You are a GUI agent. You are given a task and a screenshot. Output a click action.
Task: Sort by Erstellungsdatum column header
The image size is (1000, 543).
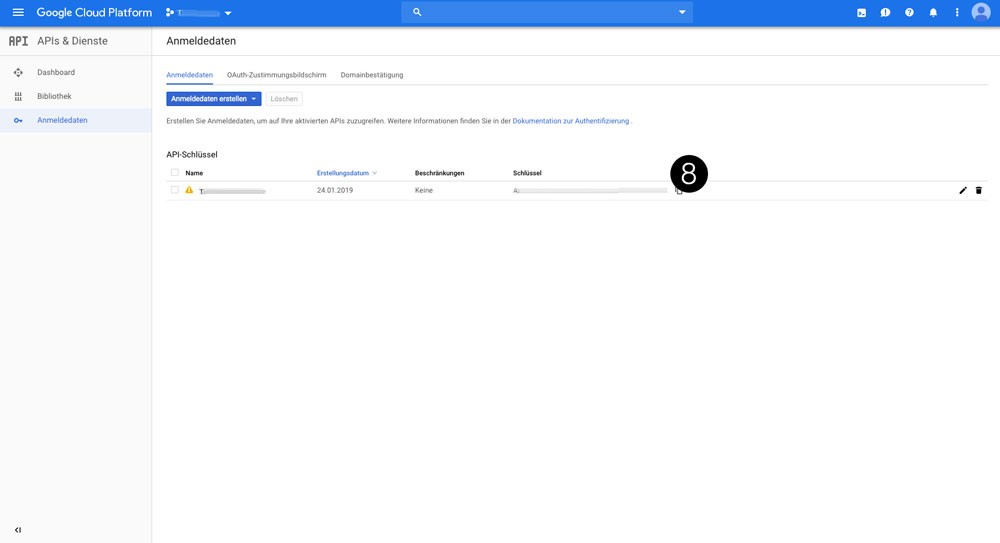click(x=343, y=173)
